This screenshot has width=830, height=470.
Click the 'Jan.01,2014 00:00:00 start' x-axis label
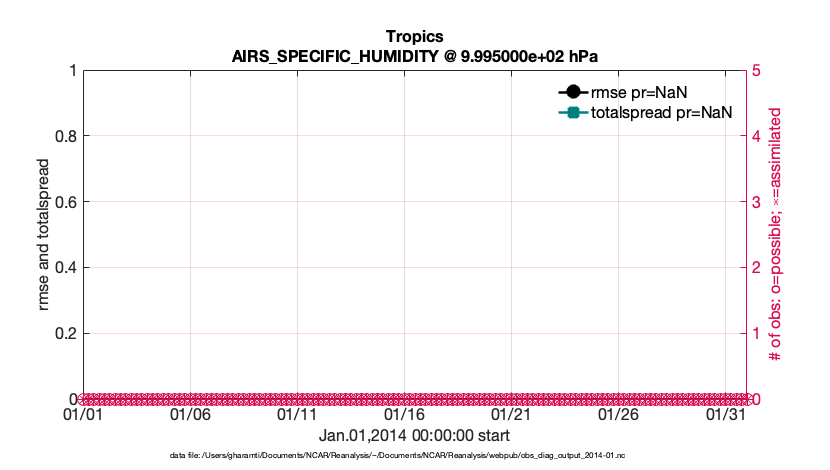click(414, 435)
